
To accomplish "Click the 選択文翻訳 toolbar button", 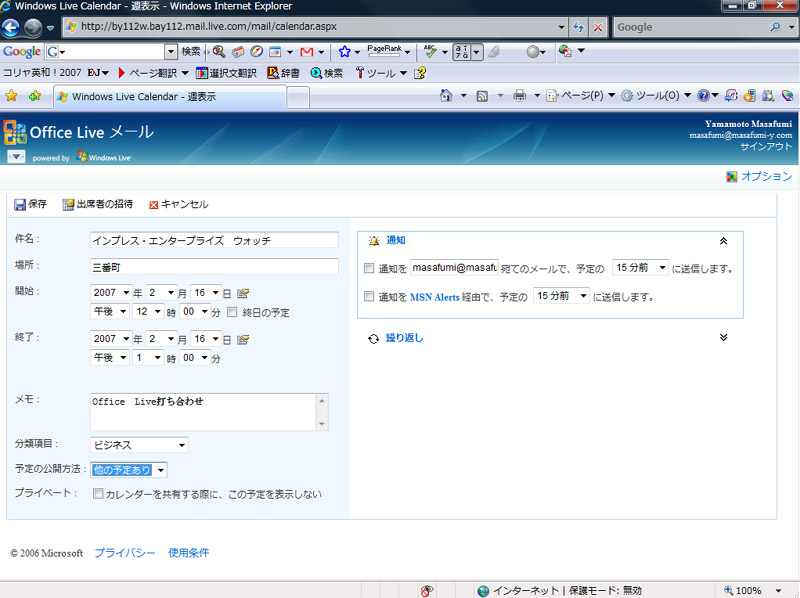I will click(226, 73).
